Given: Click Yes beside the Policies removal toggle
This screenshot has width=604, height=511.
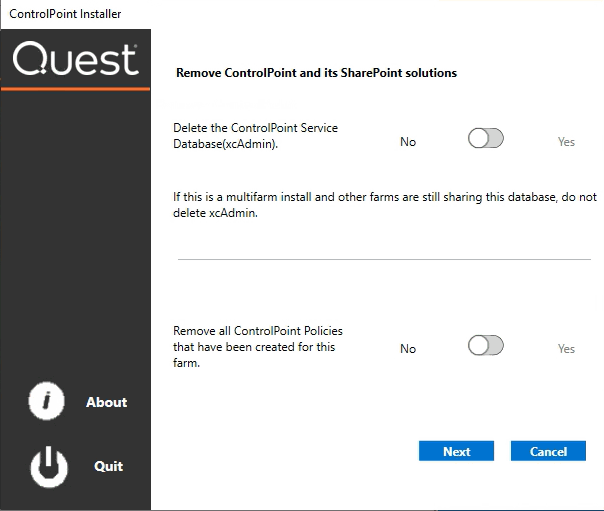Looking at the screenshot, I should tap(566, 349).
